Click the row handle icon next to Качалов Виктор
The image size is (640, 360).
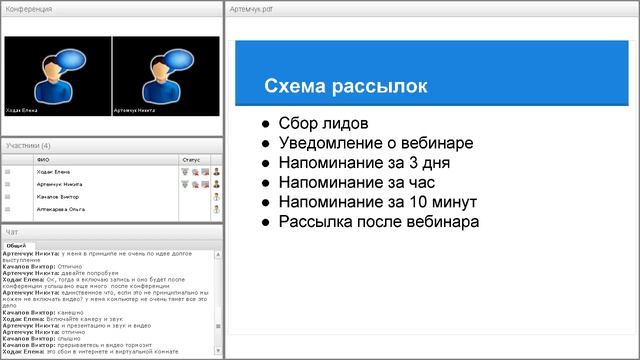coord(7,197)
